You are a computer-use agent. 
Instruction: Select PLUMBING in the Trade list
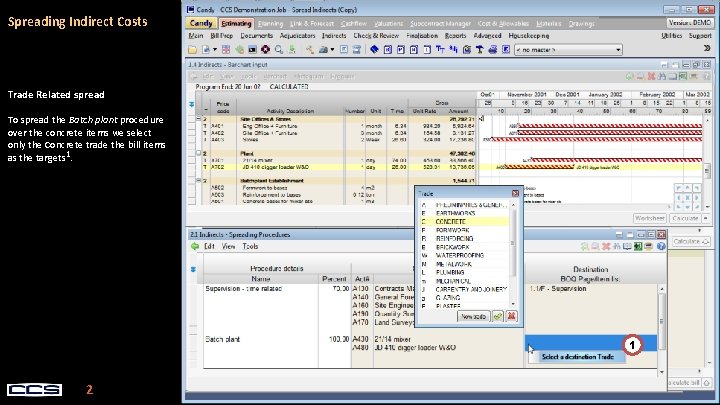[x=465, y=272]
